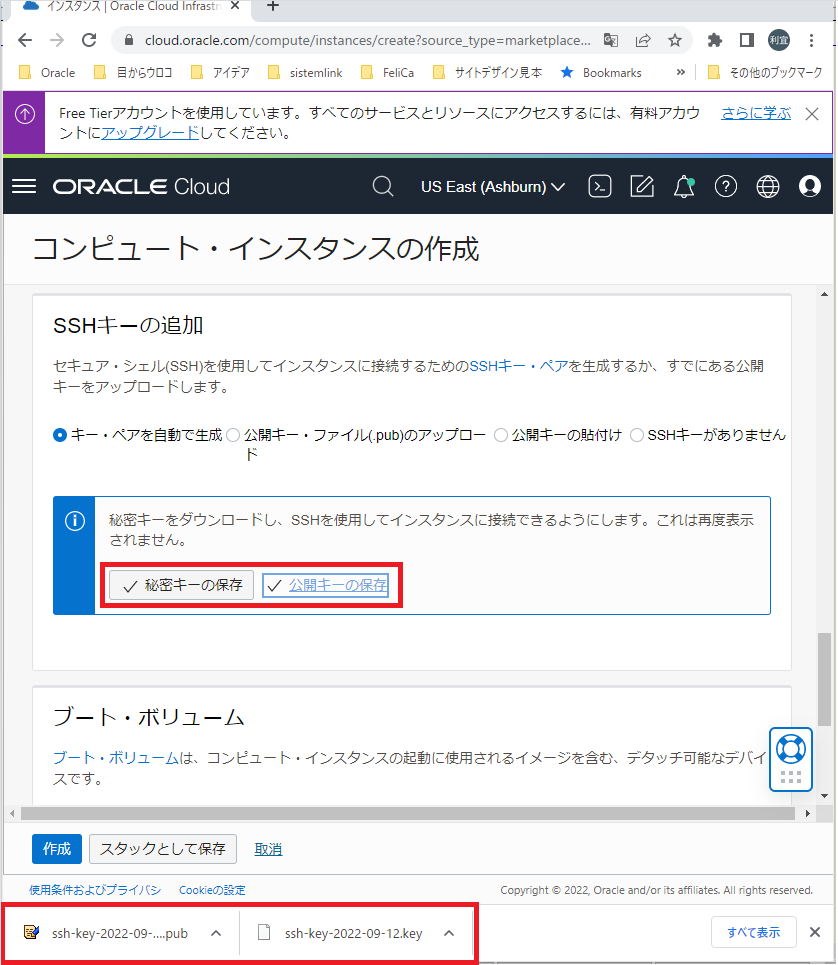The image size is (838, 965).
Task: Expand options for ssh-key-2022-09-12.key download
Action: pyautogui.click(x=449, y=933)
